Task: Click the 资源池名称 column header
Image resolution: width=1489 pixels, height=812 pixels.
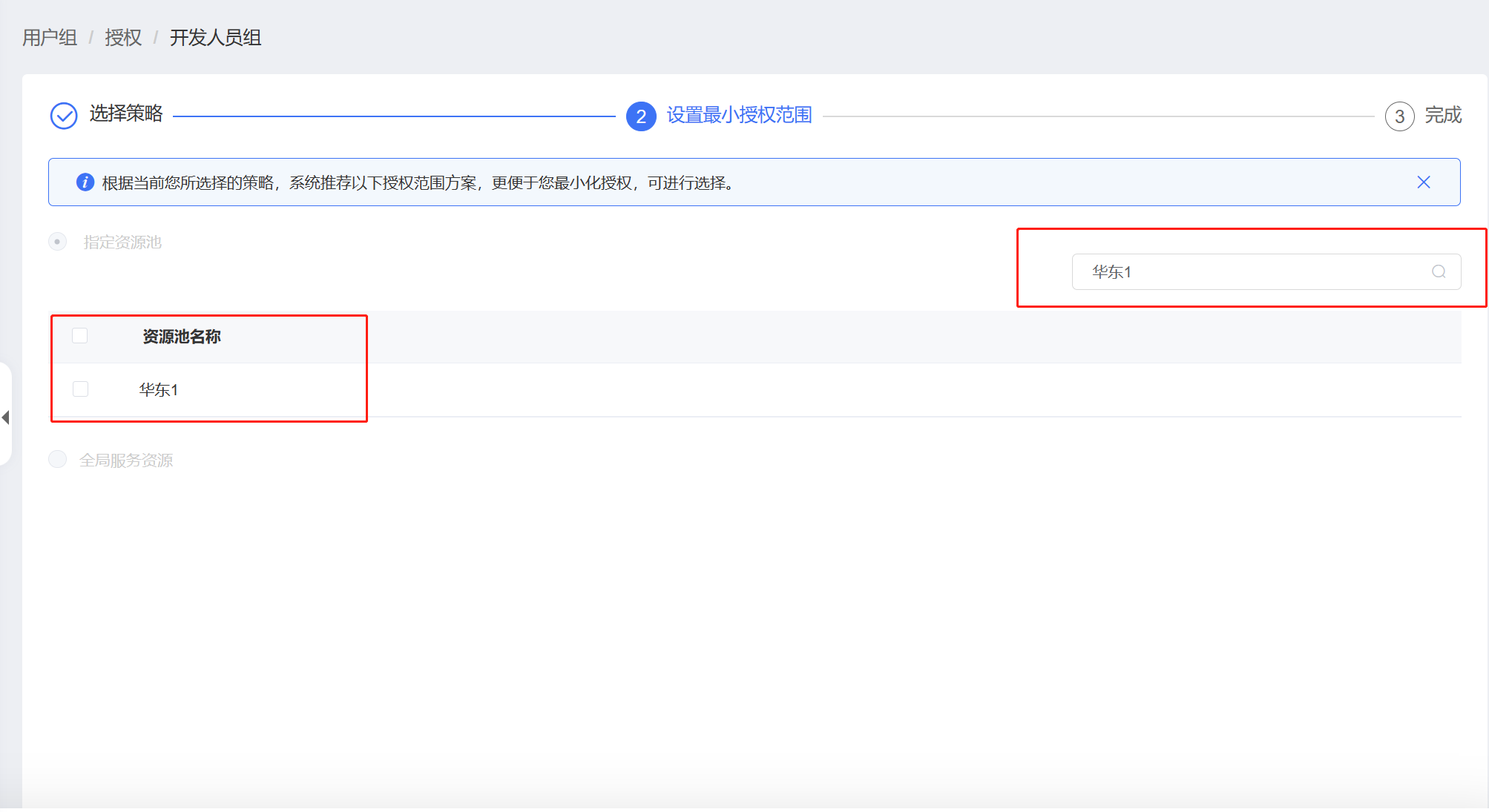Action: (182, 337)
